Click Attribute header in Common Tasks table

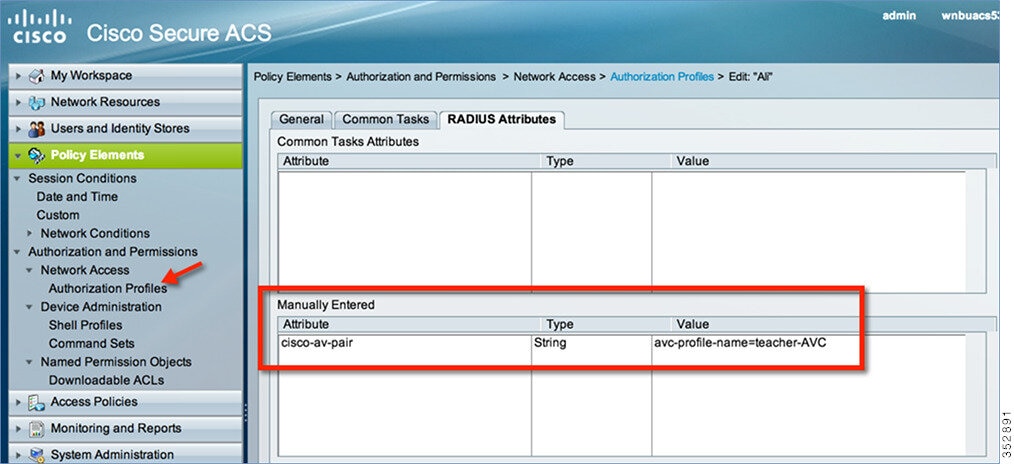pos(409,161)
